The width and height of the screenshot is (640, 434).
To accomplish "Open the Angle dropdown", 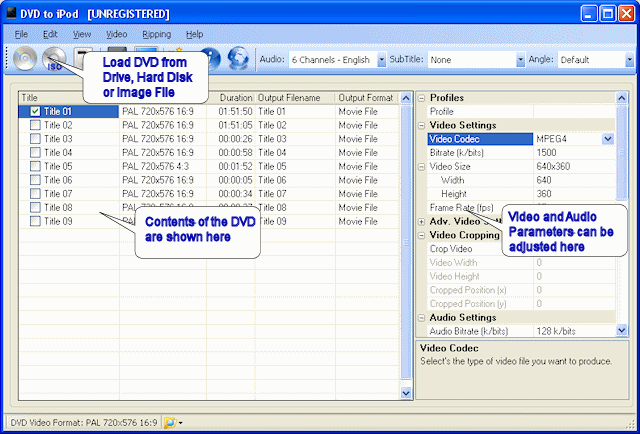I will pos(628,60).
